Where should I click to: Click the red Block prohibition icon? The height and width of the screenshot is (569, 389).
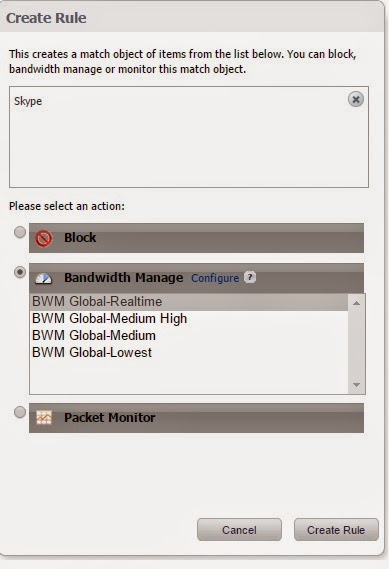44,239
